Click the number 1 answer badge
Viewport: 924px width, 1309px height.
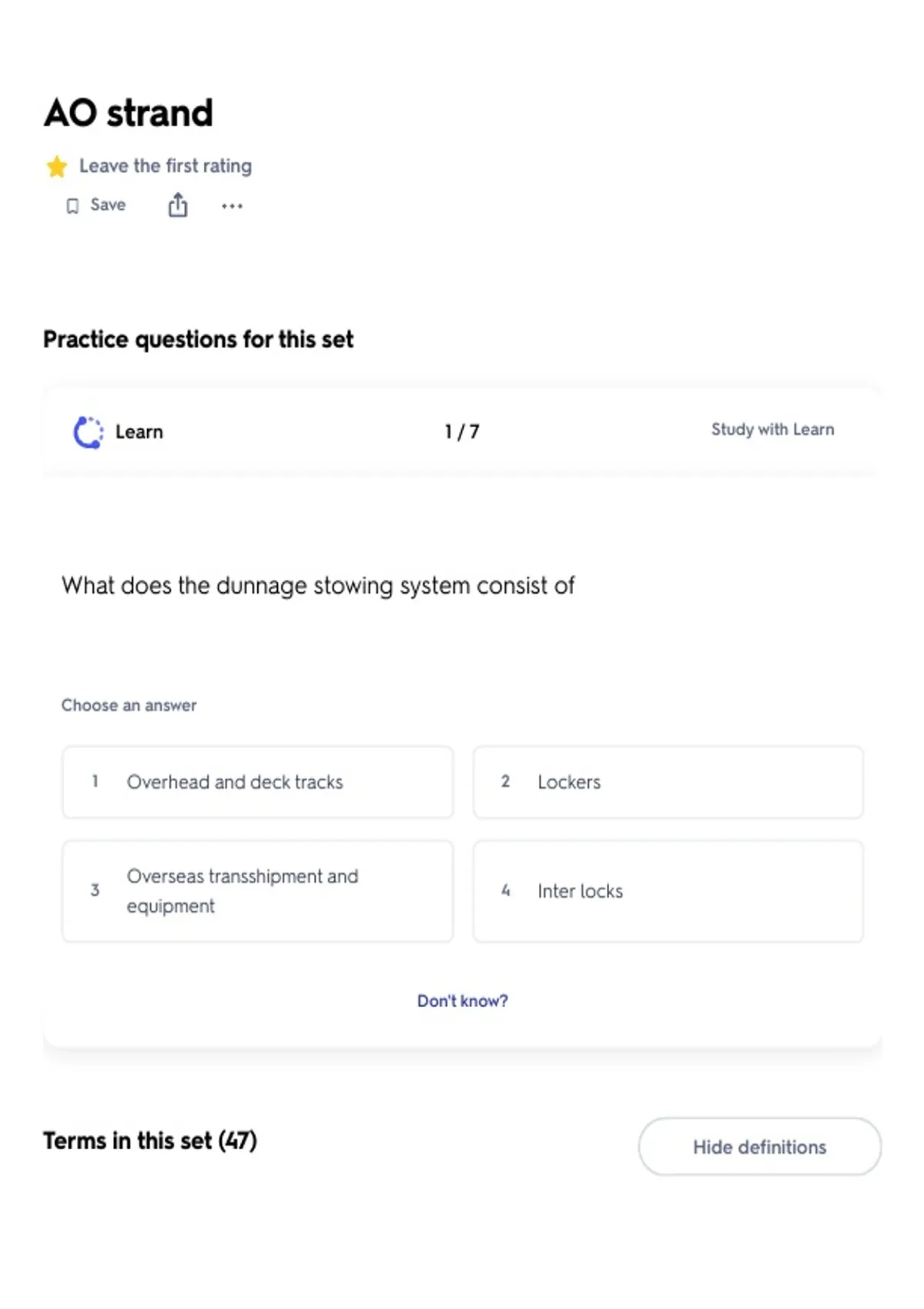(95, 782)
